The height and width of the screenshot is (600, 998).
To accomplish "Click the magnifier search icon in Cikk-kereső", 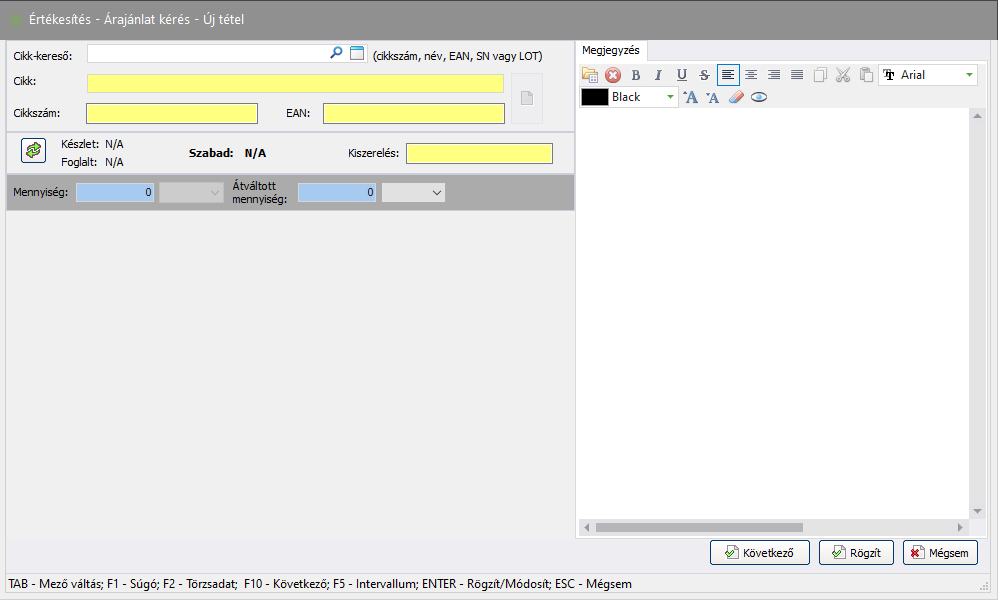I will tap(336, 54).
